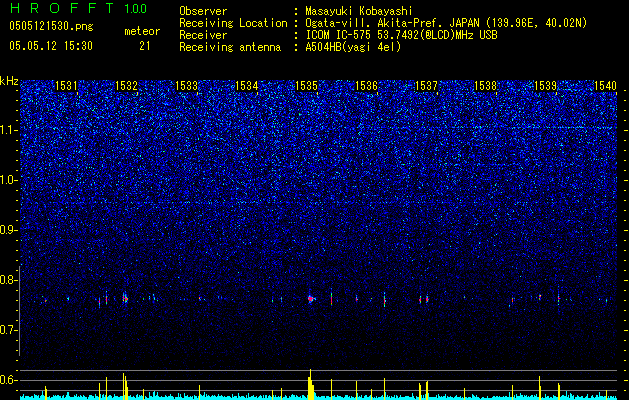Click the meteor count value 21
629x400 pixels.
coord(145,46)
